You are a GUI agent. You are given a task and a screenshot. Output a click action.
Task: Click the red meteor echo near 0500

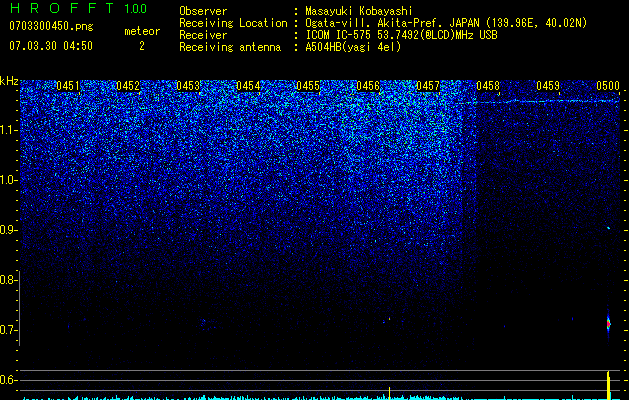pyautogui.click(x=608, y=323)
